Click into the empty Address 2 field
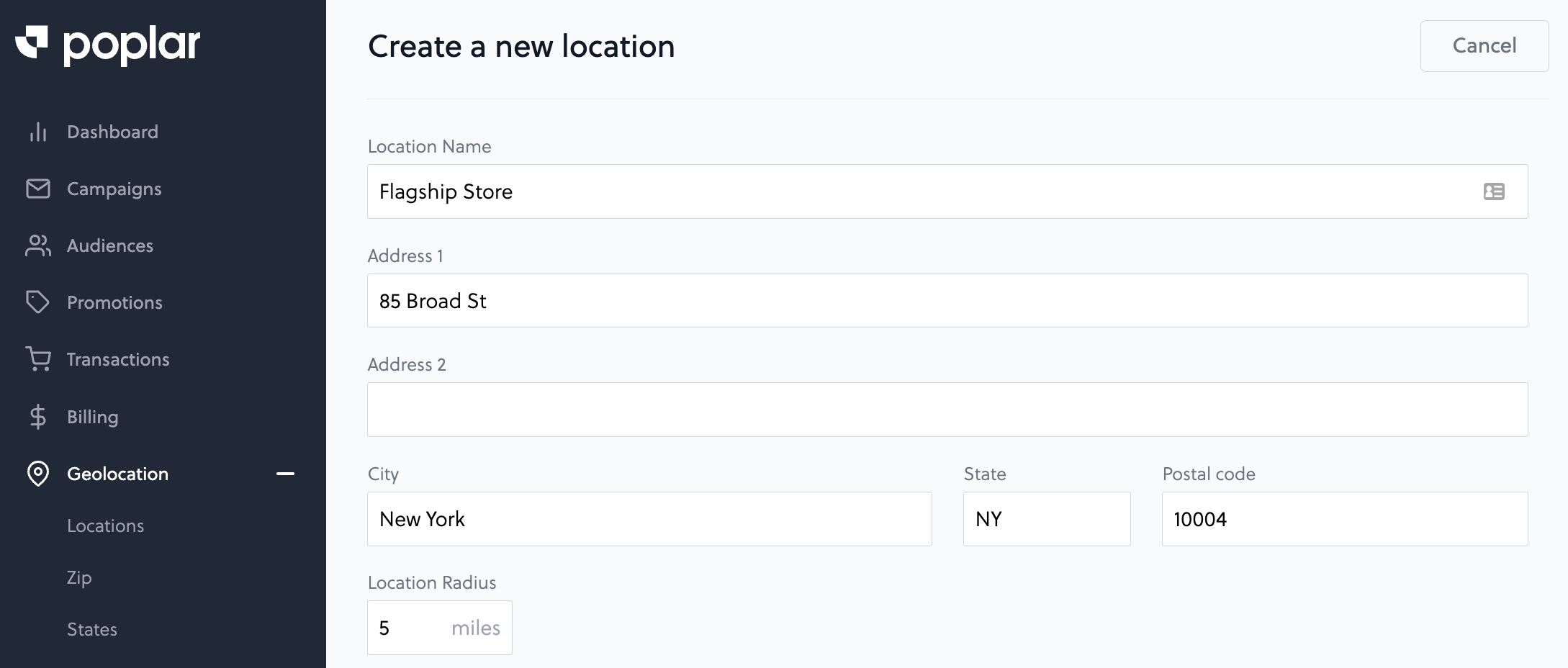Image resolution: width=1568 pixels, height=668 pixels. pyautogui.click(x=947, y=410)
